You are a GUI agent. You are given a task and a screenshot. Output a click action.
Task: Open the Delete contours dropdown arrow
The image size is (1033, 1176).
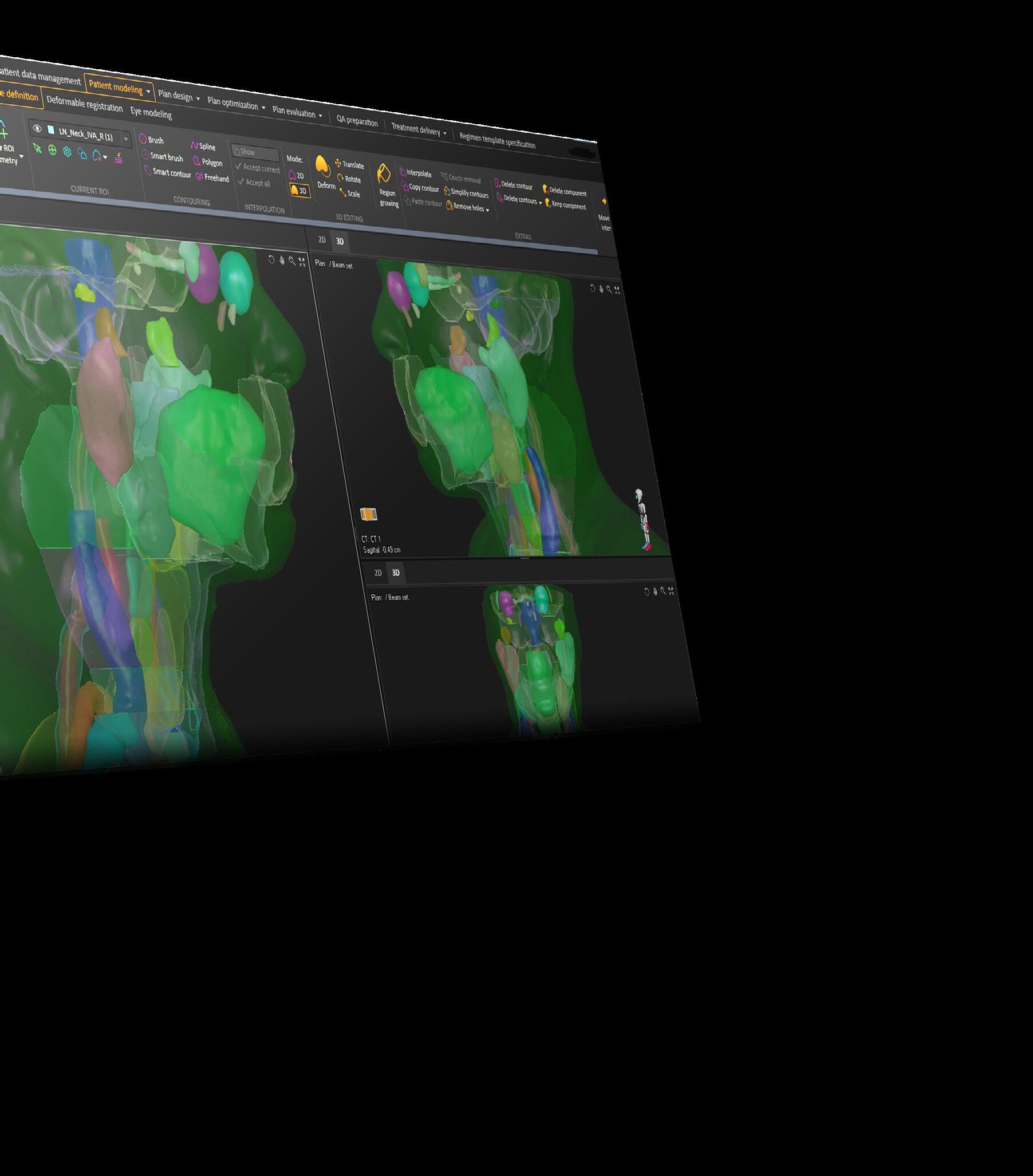point(540,203)
